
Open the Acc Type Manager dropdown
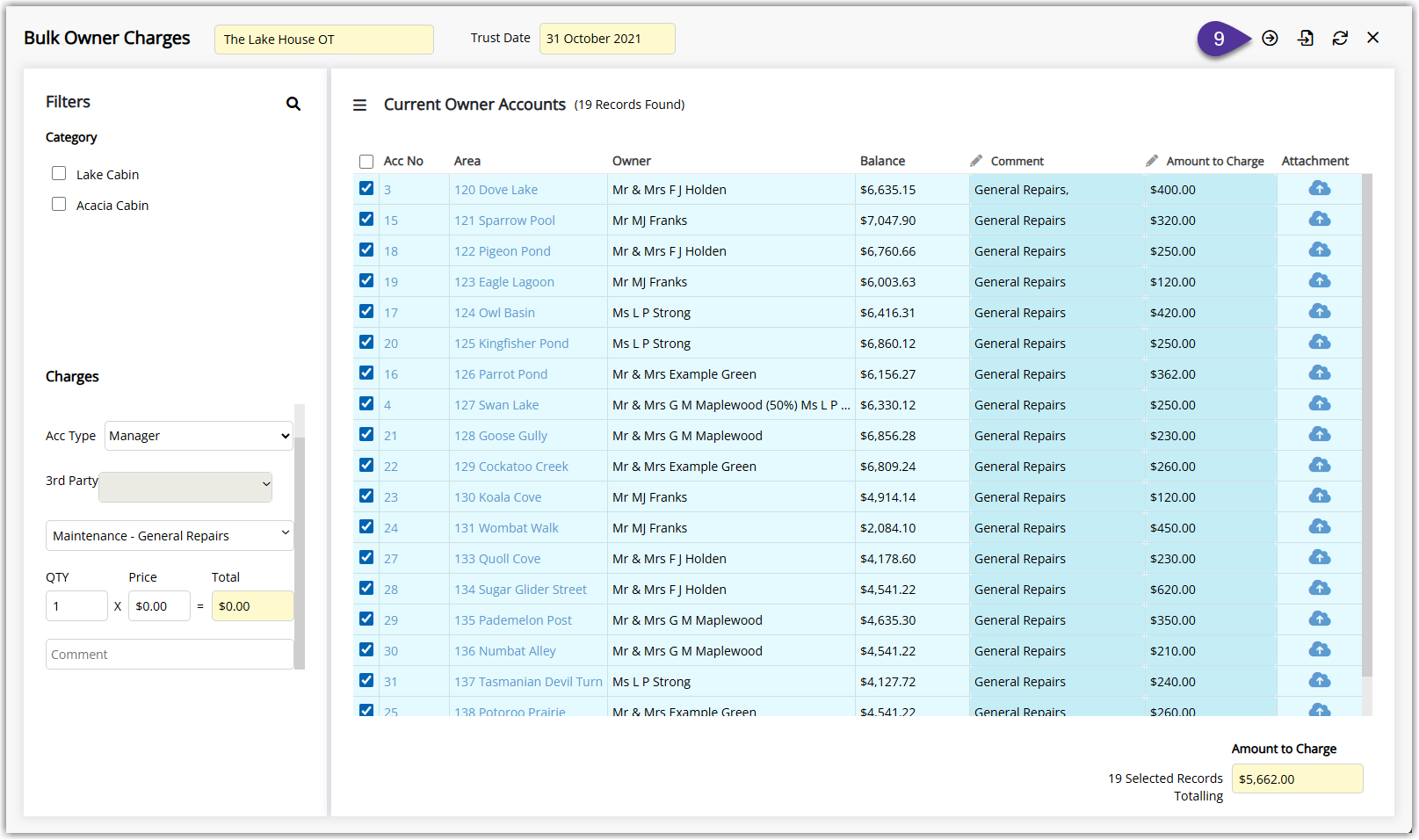click(x=199, y=436)
